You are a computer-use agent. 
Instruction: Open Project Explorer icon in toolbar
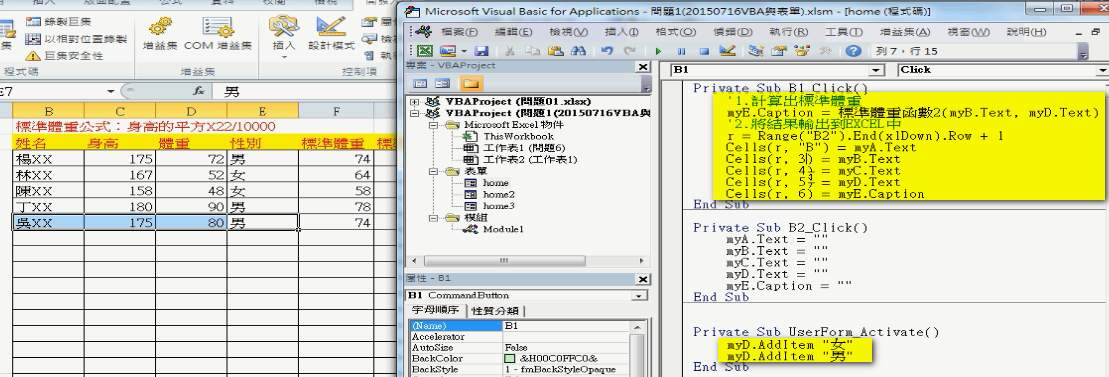[757, 51]
